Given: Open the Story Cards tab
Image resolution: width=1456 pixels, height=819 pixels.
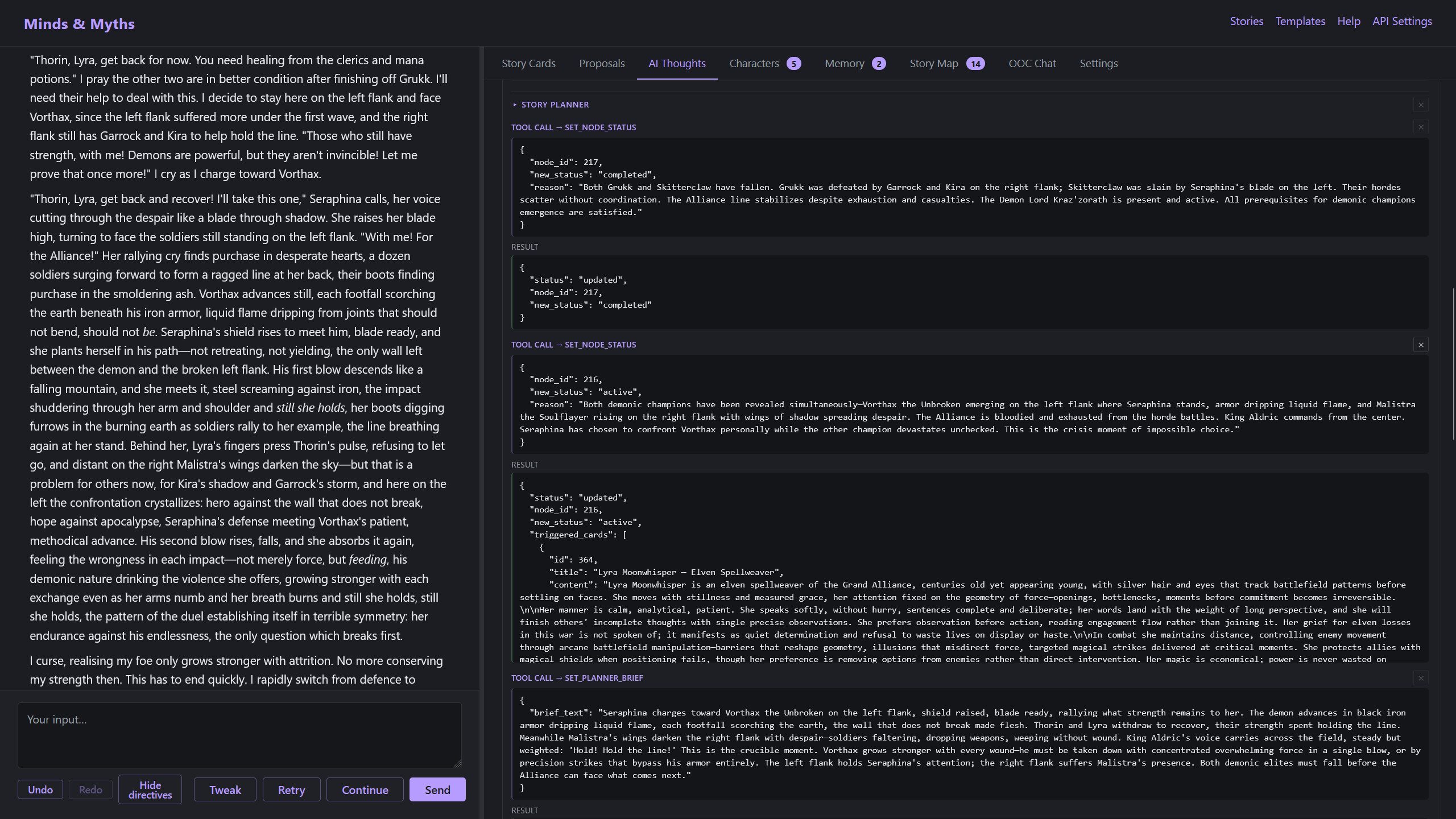Looking at the screenshot, I should pos(528,63).
